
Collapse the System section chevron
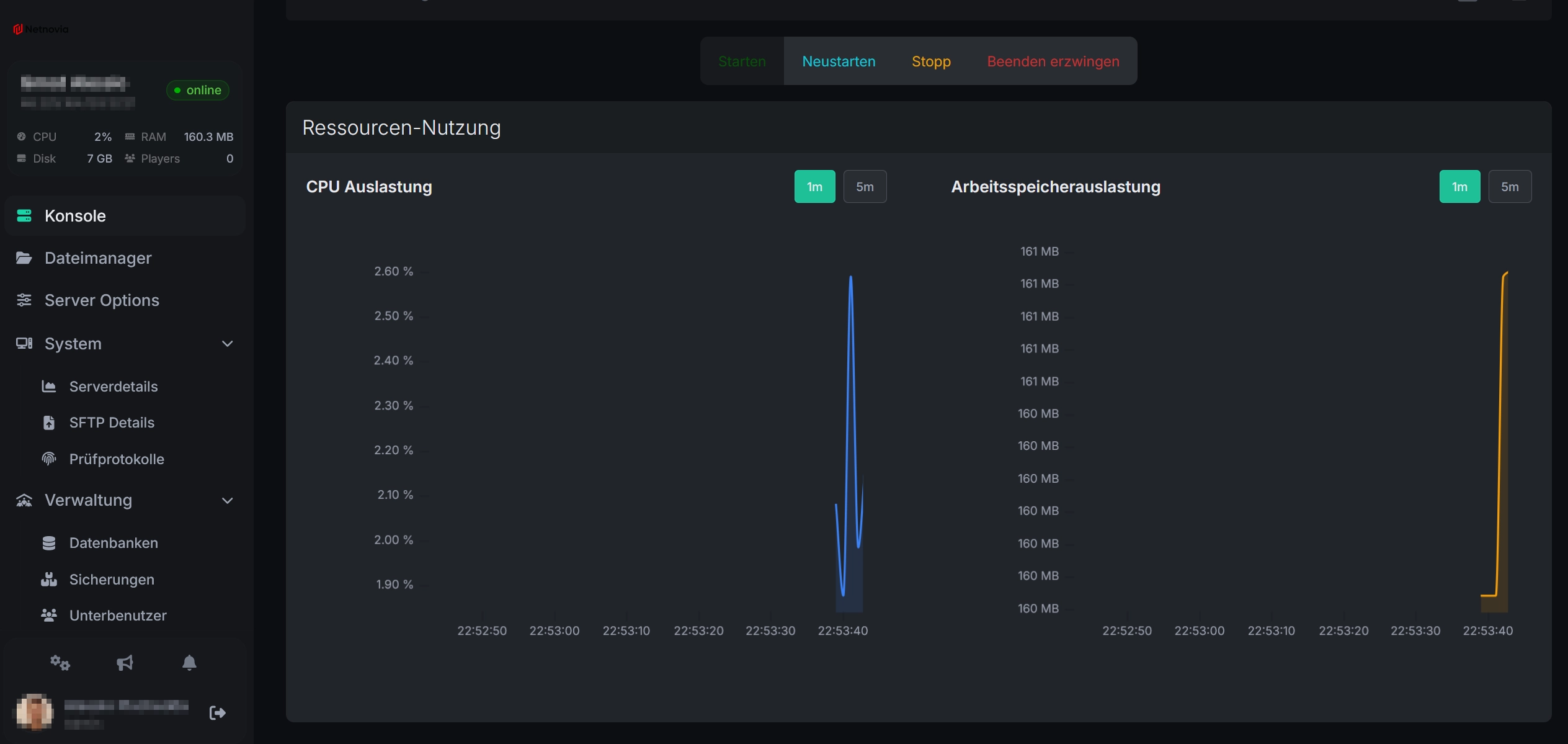click(228, 344)
